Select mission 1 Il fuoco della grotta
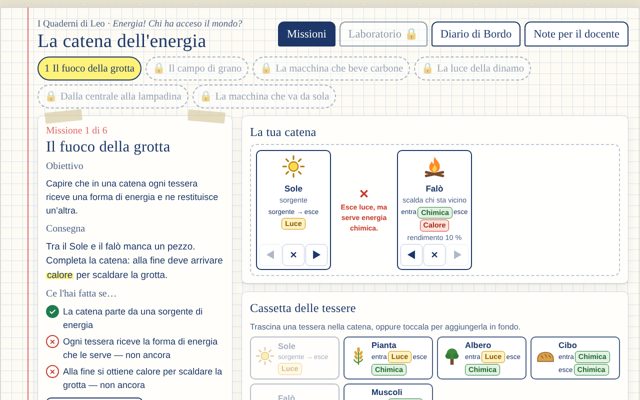This screenshot has width=640, height=400. pyautogui.click(x=89, y=68)
